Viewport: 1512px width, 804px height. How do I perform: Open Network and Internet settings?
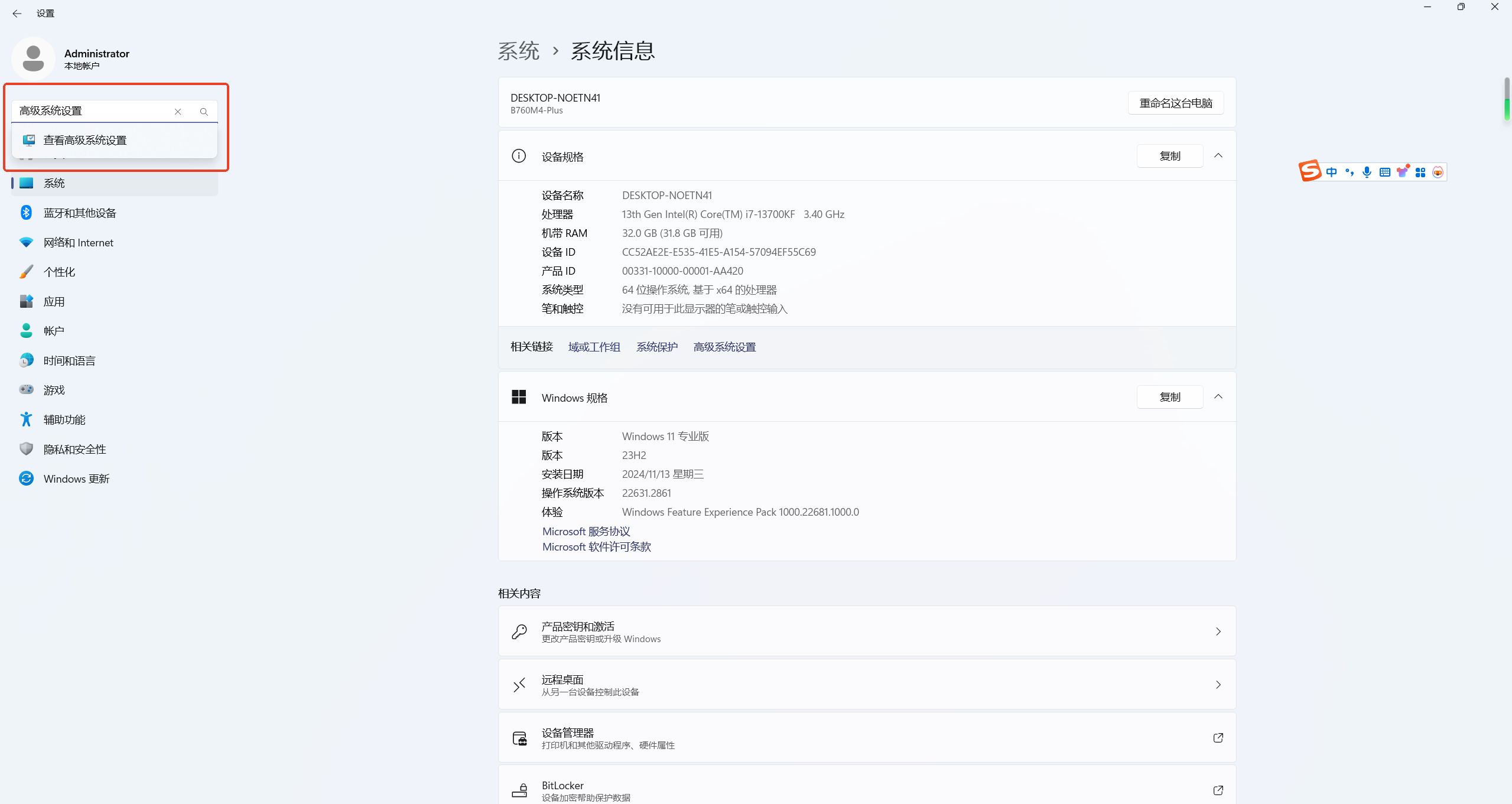click(78, 243)
